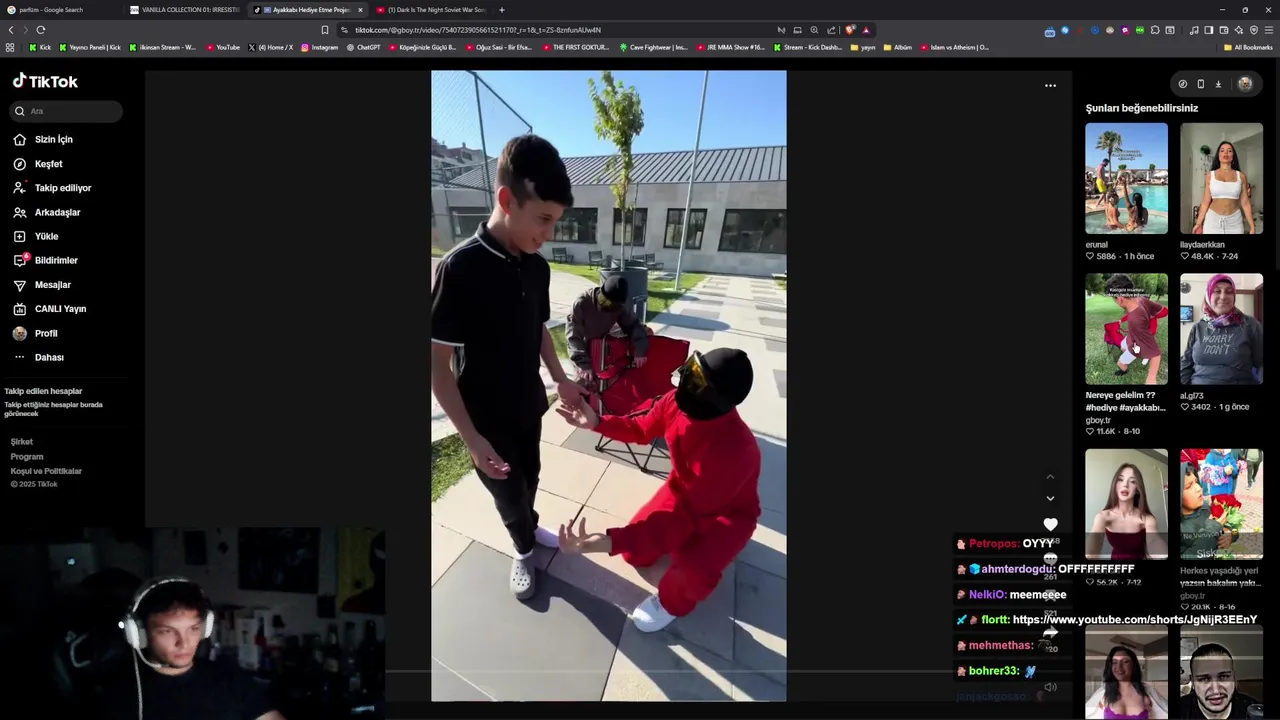Click the Sizin İçin home icon

[x=20, y=139]
